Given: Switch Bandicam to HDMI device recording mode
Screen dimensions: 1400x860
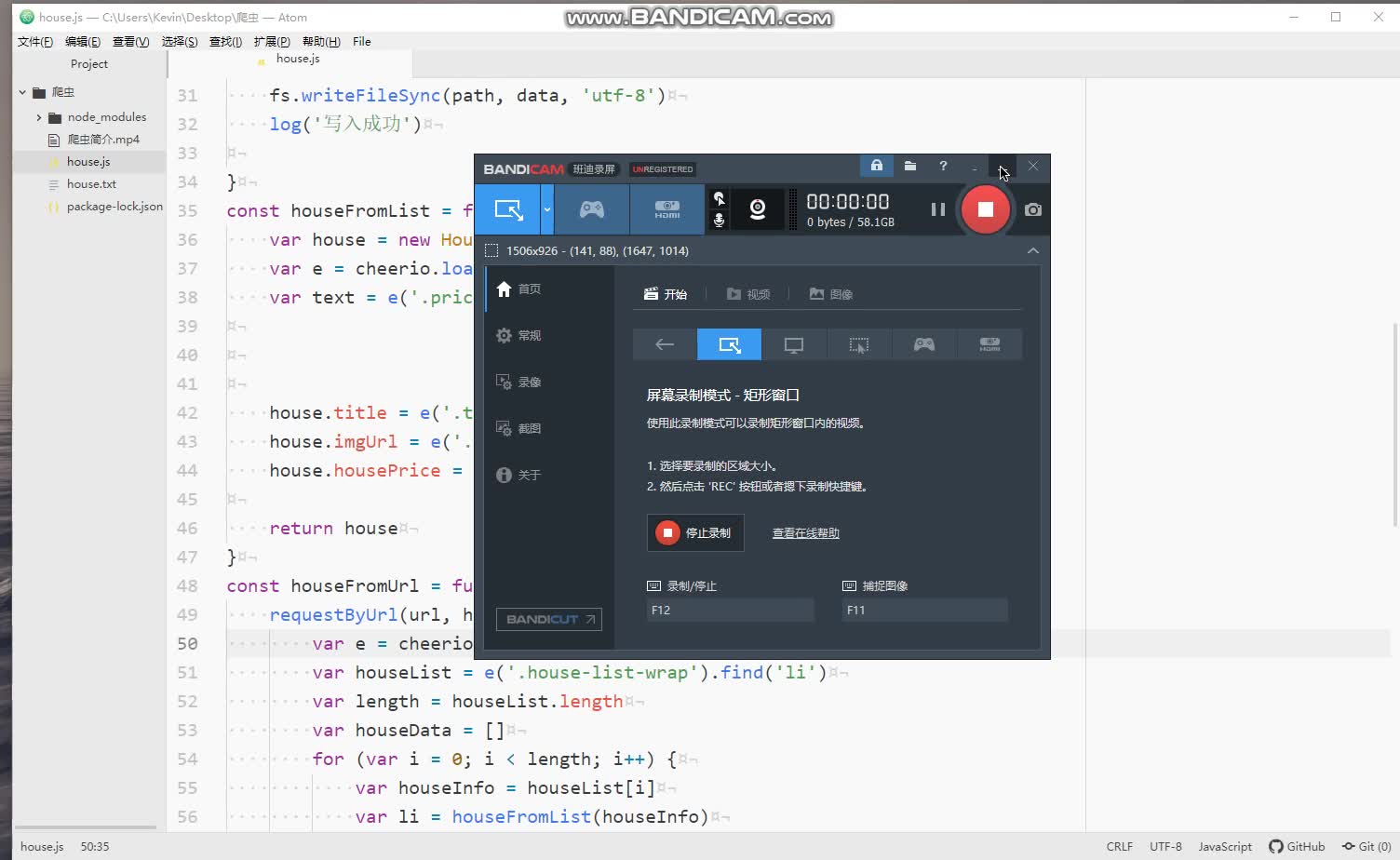Looking at the screenshot, I should click(x=666, y=209).
